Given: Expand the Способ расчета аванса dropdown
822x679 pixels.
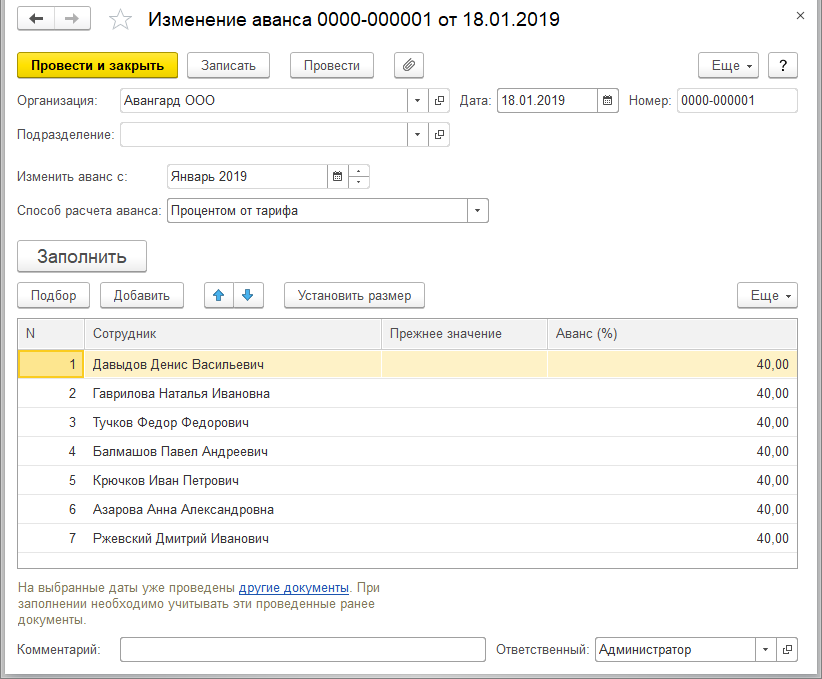Looking at the screenshot, I should pos(477,211).
